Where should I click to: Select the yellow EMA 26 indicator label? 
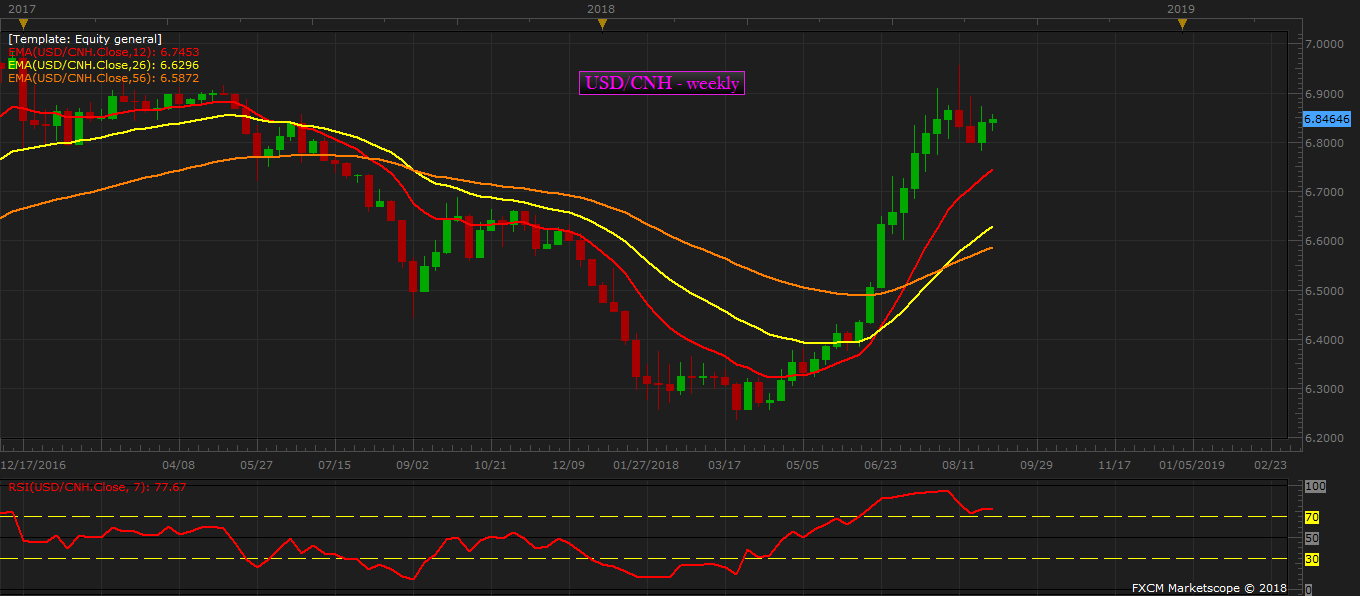(x=104, y=65)
